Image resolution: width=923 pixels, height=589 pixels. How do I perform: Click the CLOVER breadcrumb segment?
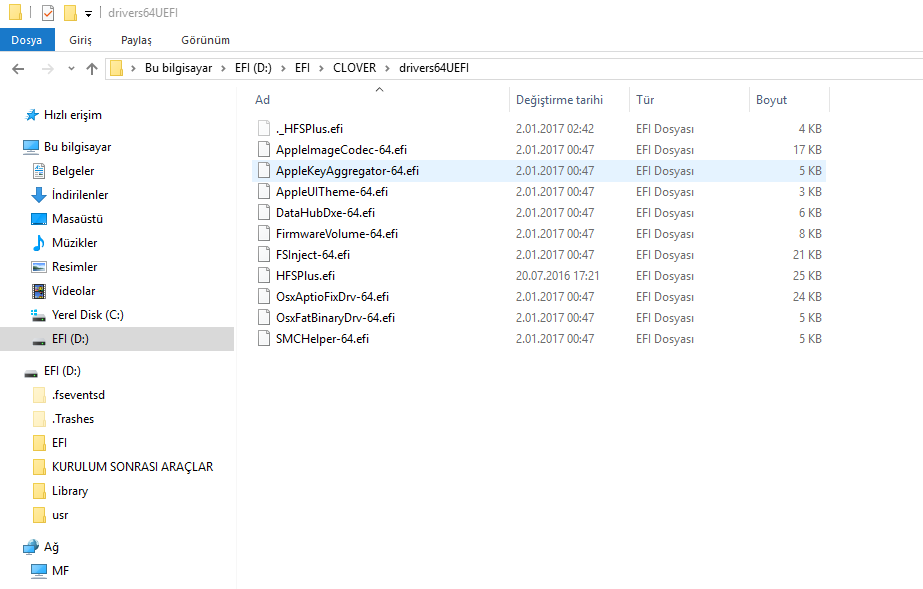click(354, 68)
